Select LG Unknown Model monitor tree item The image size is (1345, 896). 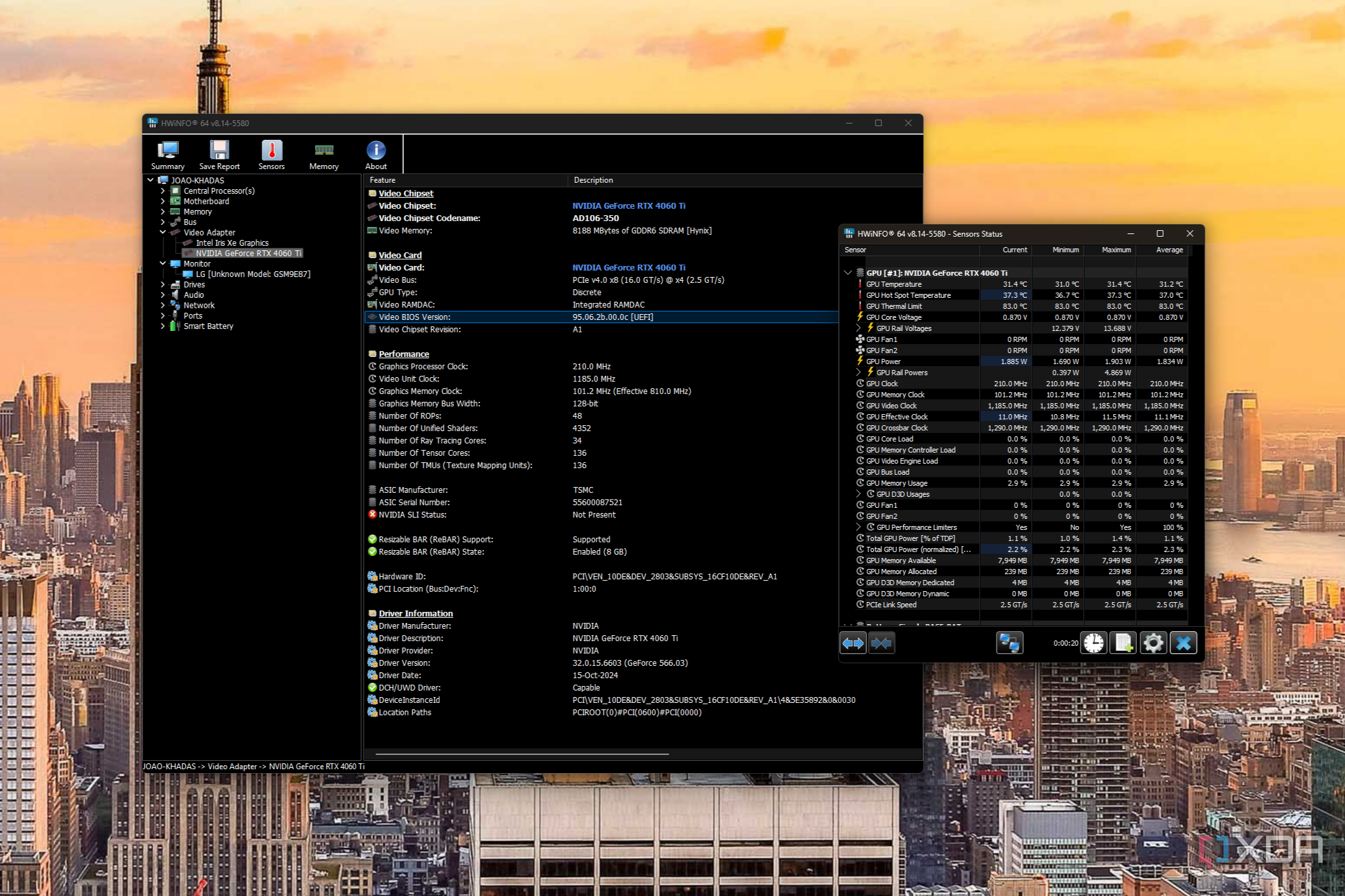tap(253, 274)
